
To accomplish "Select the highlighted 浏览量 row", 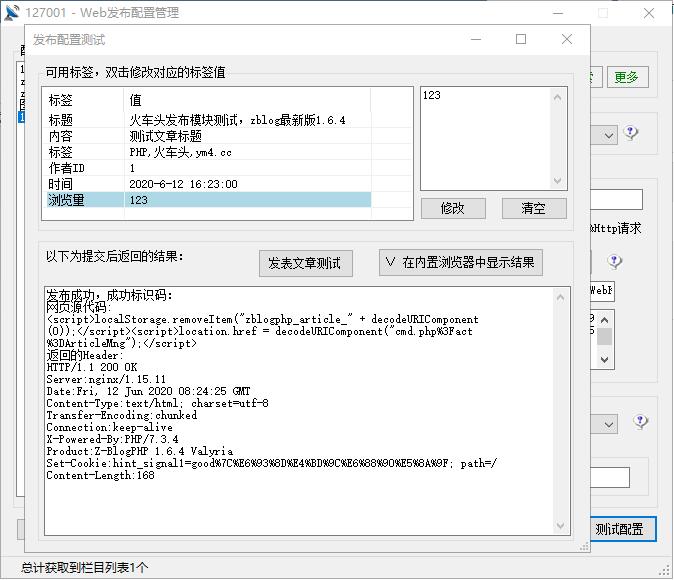I will [x=206, y=200].
